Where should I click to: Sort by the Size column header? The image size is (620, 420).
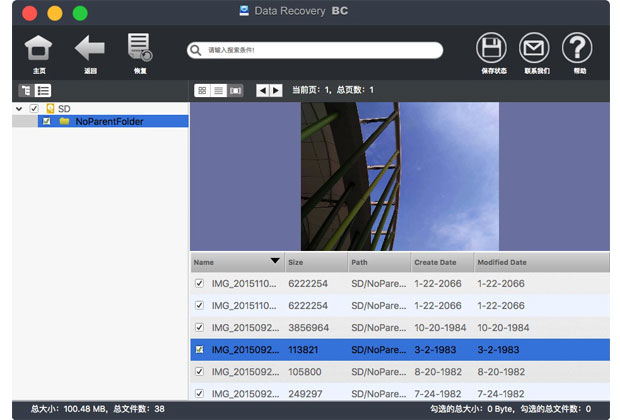pyautogui.click(x=316, y=262)
